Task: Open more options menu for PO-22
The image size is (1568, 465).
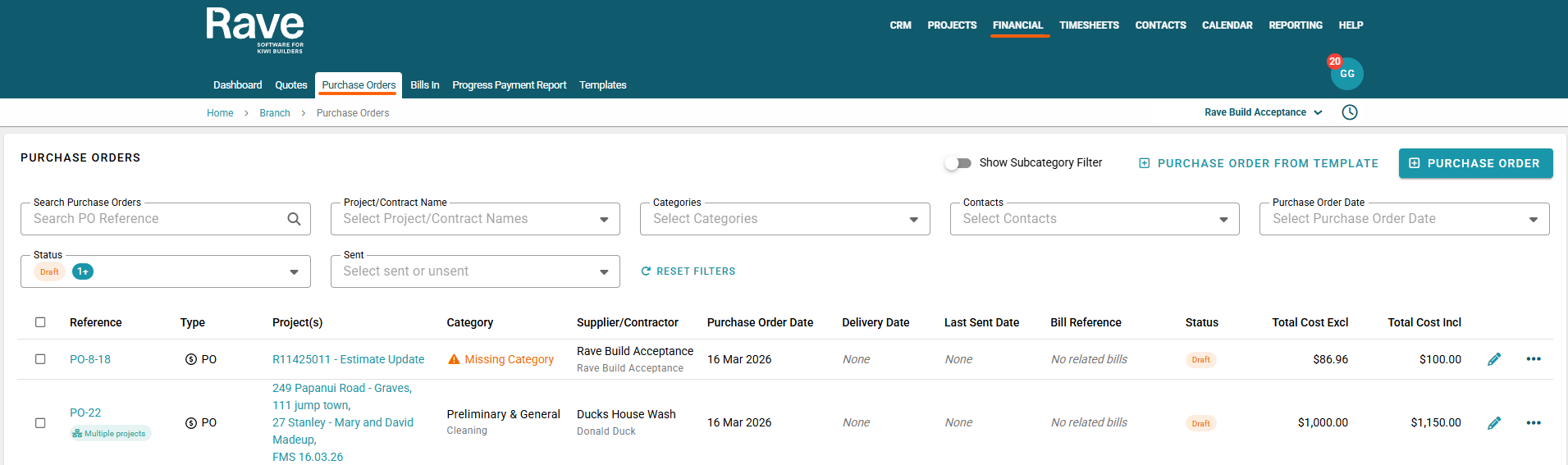Action: [1533, 423]
